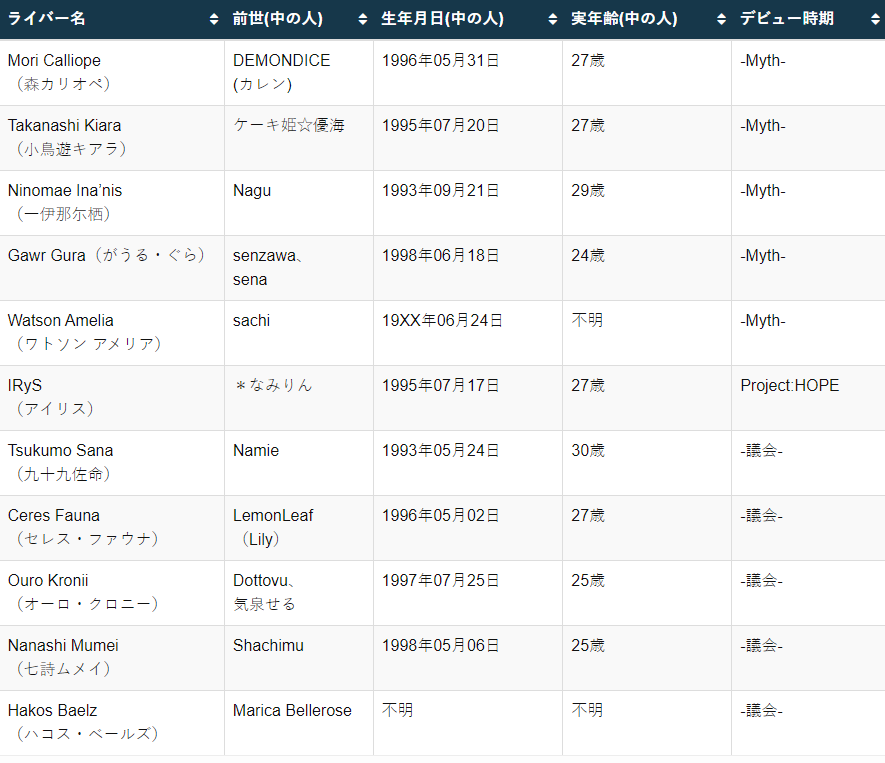
Task: Click -Myth- in the Ninomae Ina'nis row
Action: click(763, 190)
